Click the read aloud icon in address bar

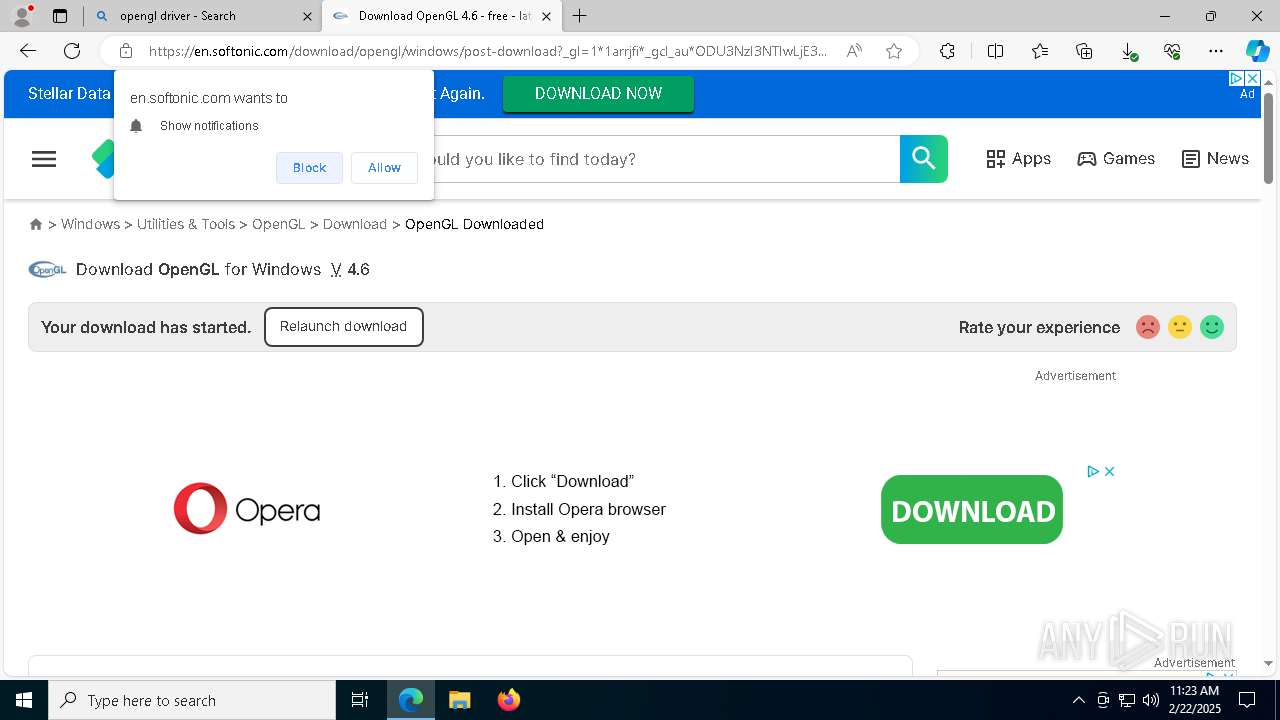pos(854,51)
